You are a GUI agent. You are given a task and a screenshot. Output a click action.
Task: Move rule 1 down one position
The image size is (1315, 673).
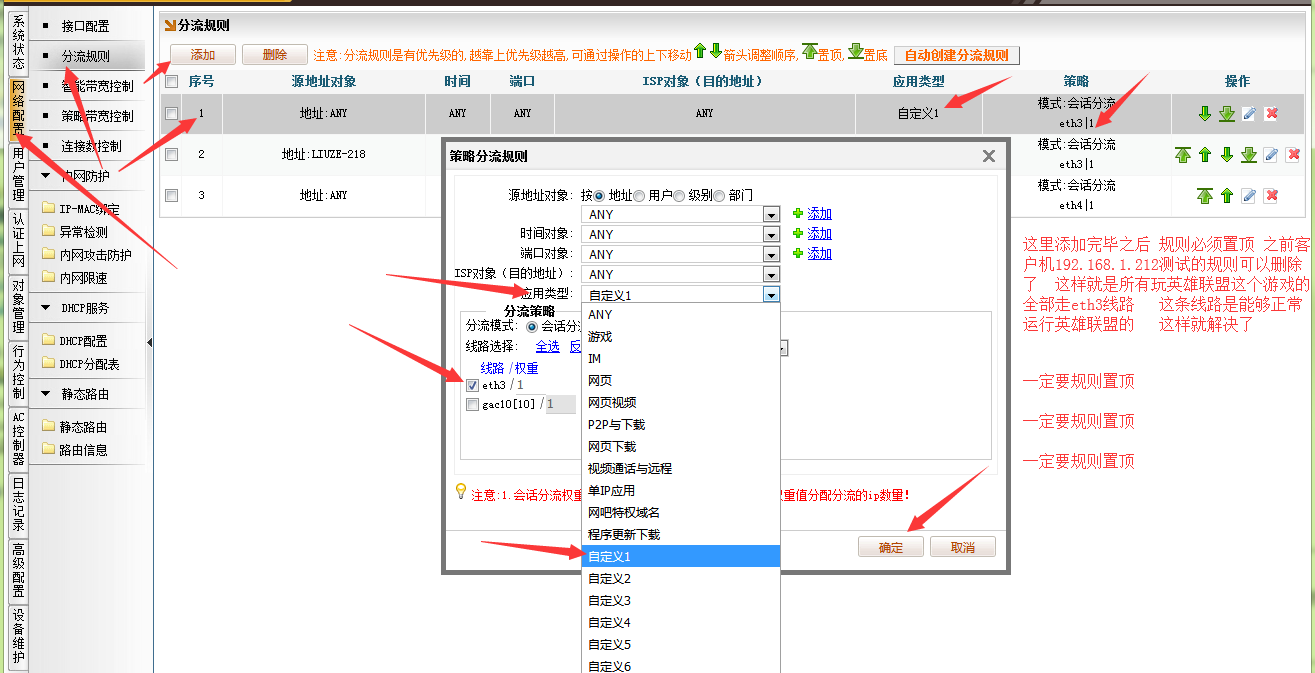(1205, 114)
